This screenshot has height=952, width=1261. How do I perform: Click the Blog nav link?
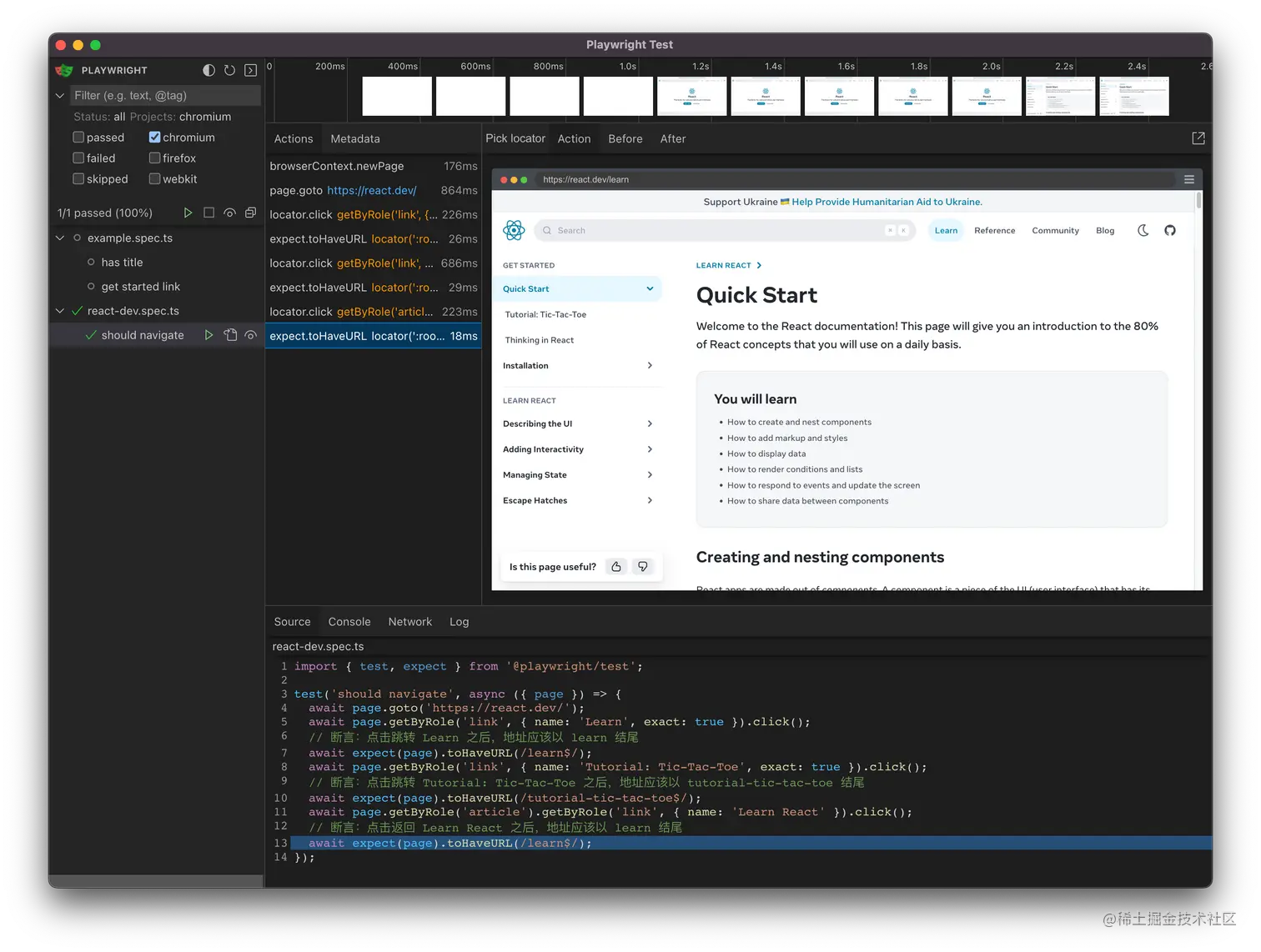tap(1105, 231)
